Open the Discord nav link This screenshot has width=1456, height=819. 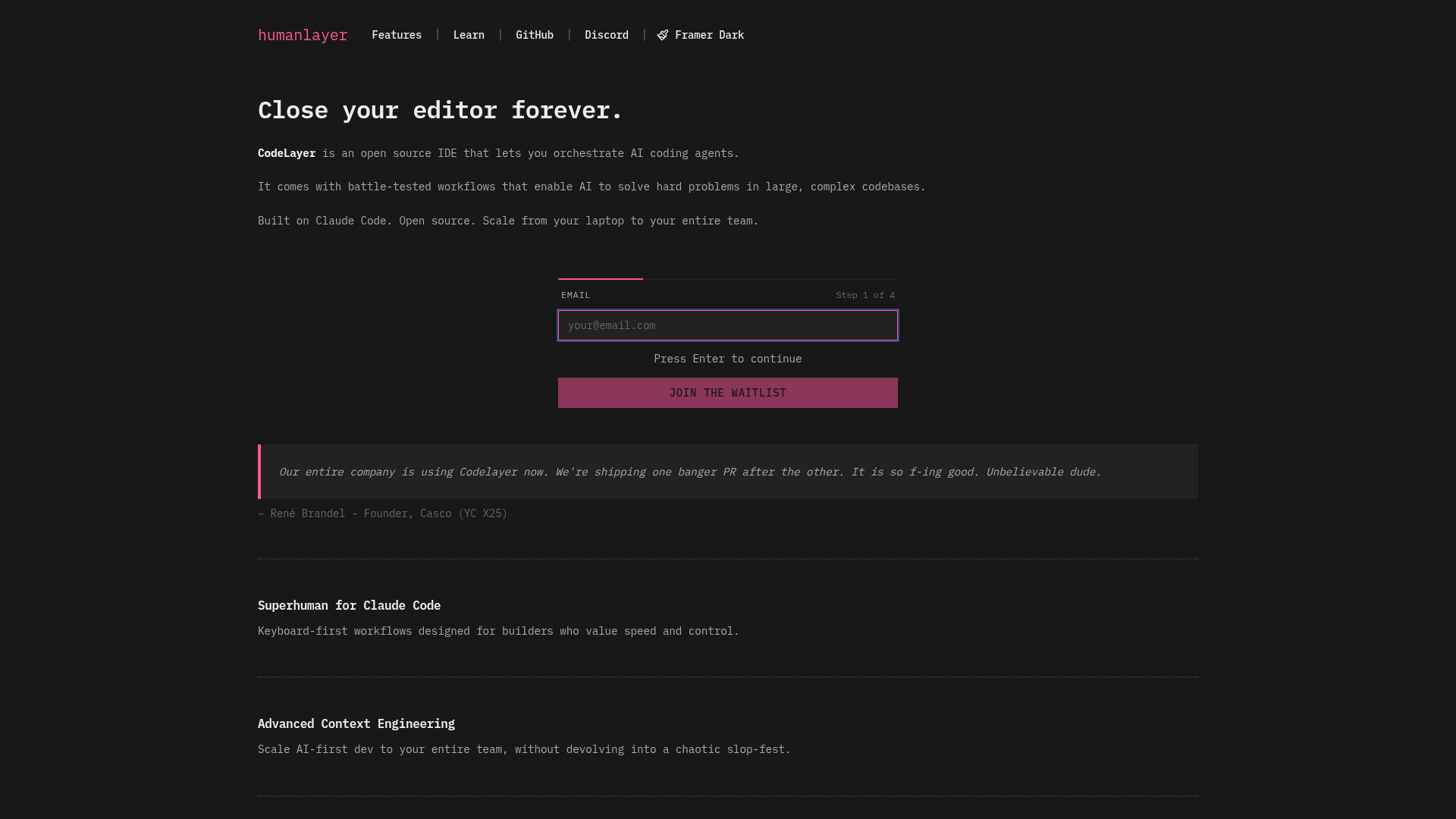[607, 35]
